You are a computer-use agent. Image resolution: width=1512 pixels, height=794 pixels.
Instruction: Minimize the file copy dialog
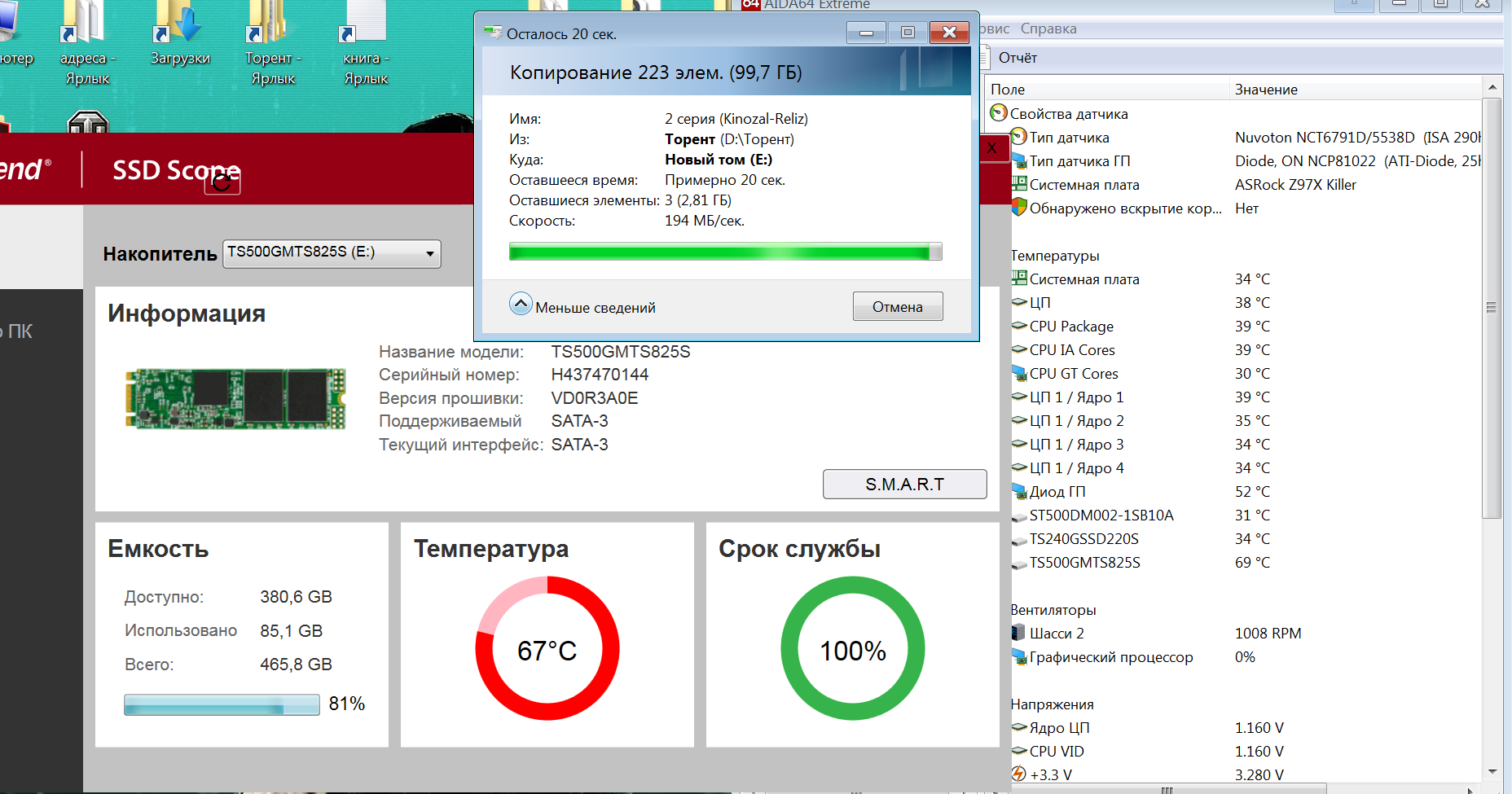[866, 33]
